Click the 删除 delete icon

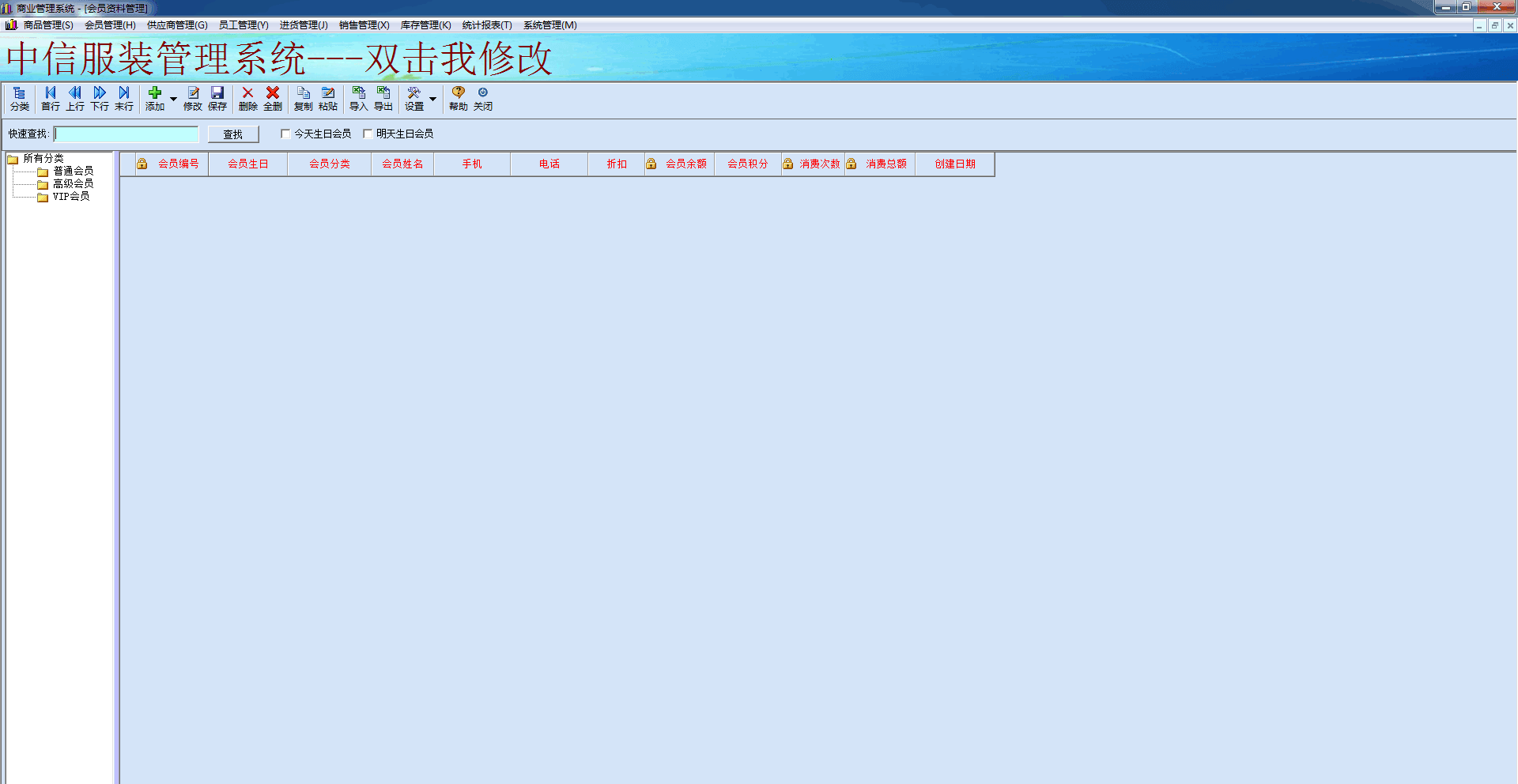[x=248, y=99]
